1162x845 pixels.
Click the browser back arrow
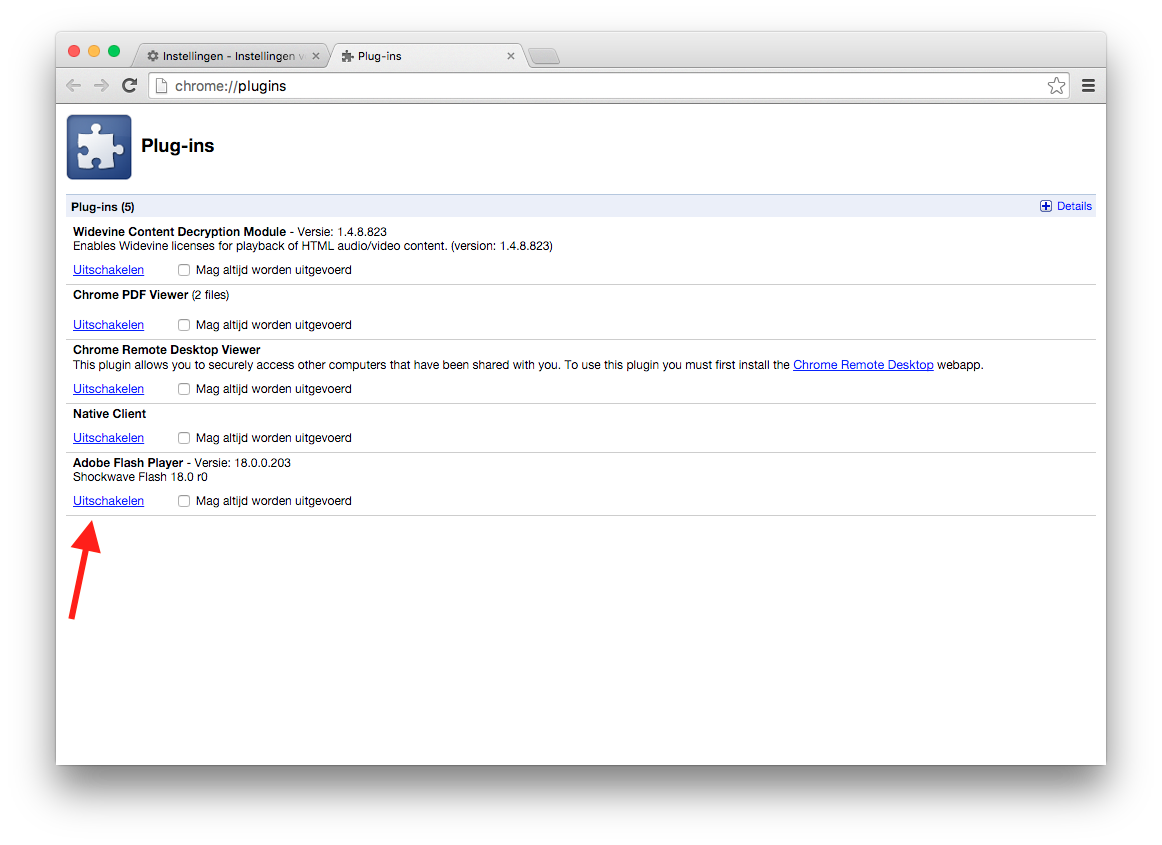(73, 86)
